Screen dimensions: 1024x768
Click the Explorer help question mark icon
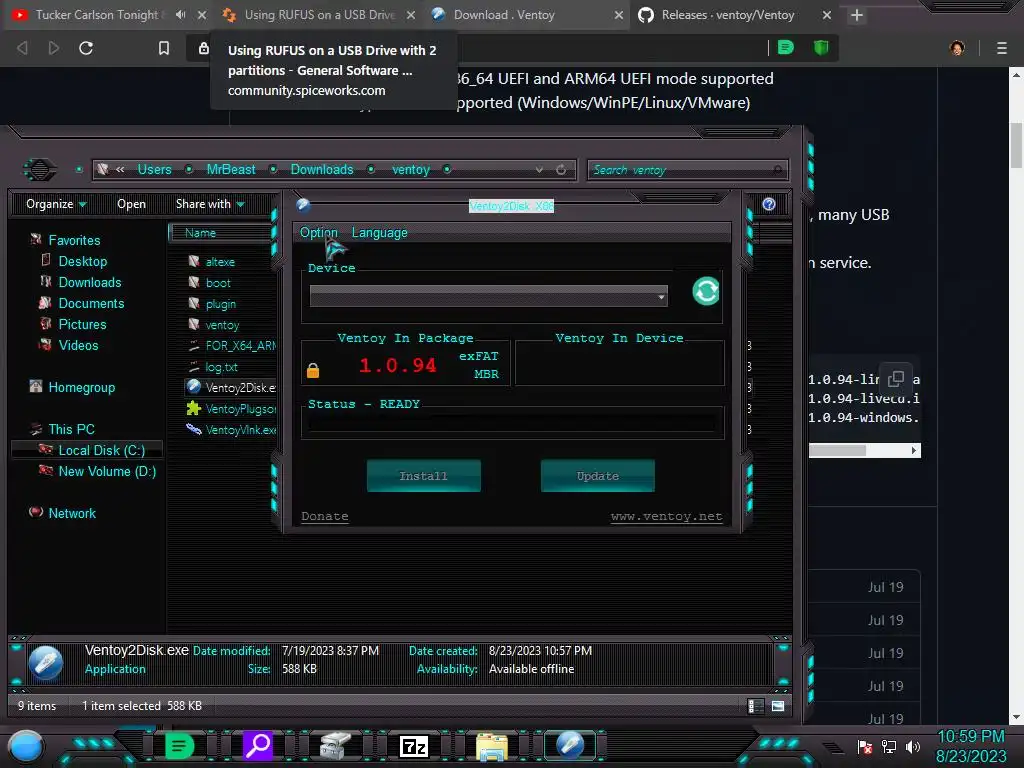(769, 204)
